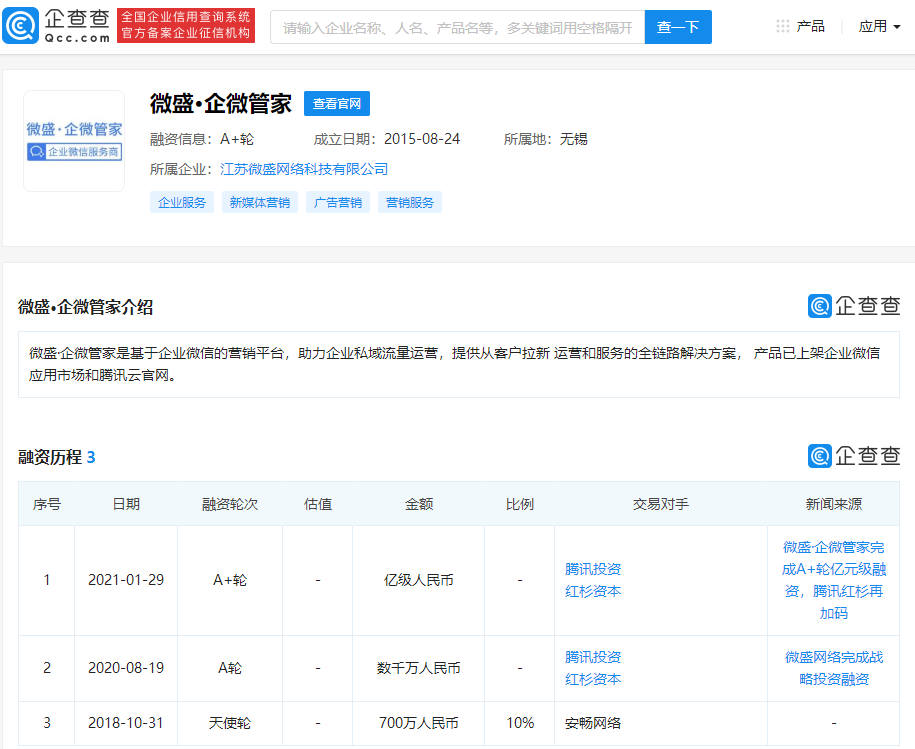Click the 数千万人民币 amount cell
The height and width of the screenshot is (749, 915).
coord(419,668)
